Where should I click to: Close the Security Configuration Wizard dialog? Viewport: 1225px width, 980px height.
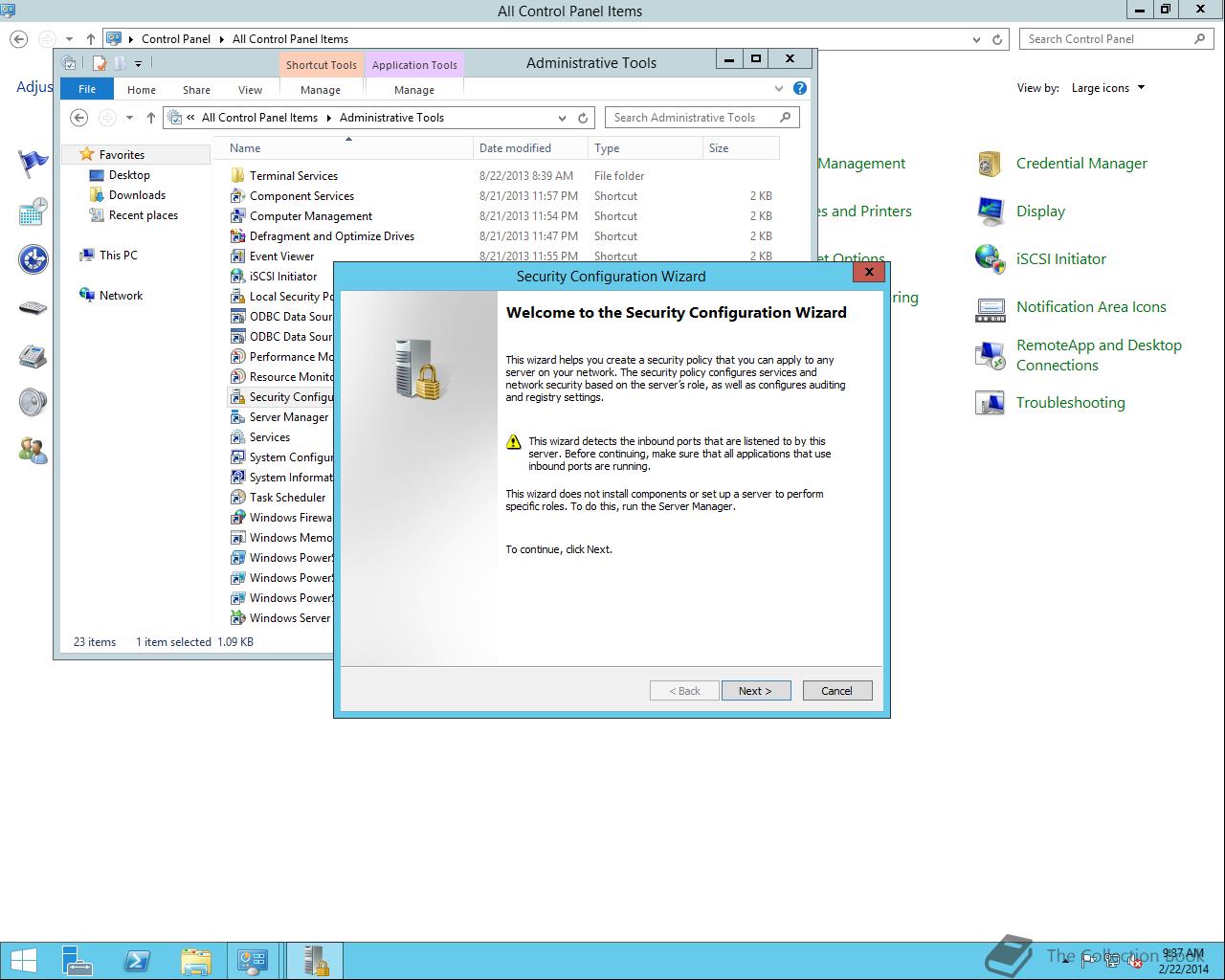coord(869,272)
